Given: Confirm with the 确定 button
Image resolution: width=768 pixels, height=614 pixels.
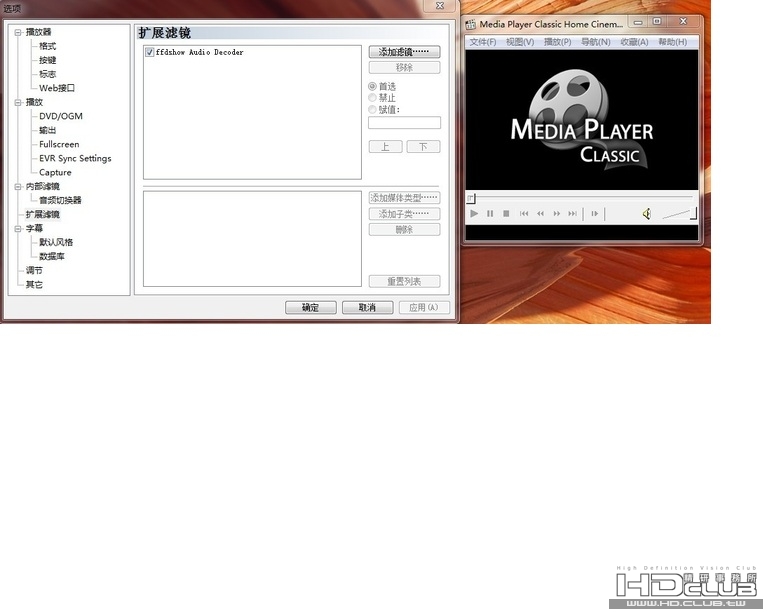Looking at the screenshot, I should 311,307.
